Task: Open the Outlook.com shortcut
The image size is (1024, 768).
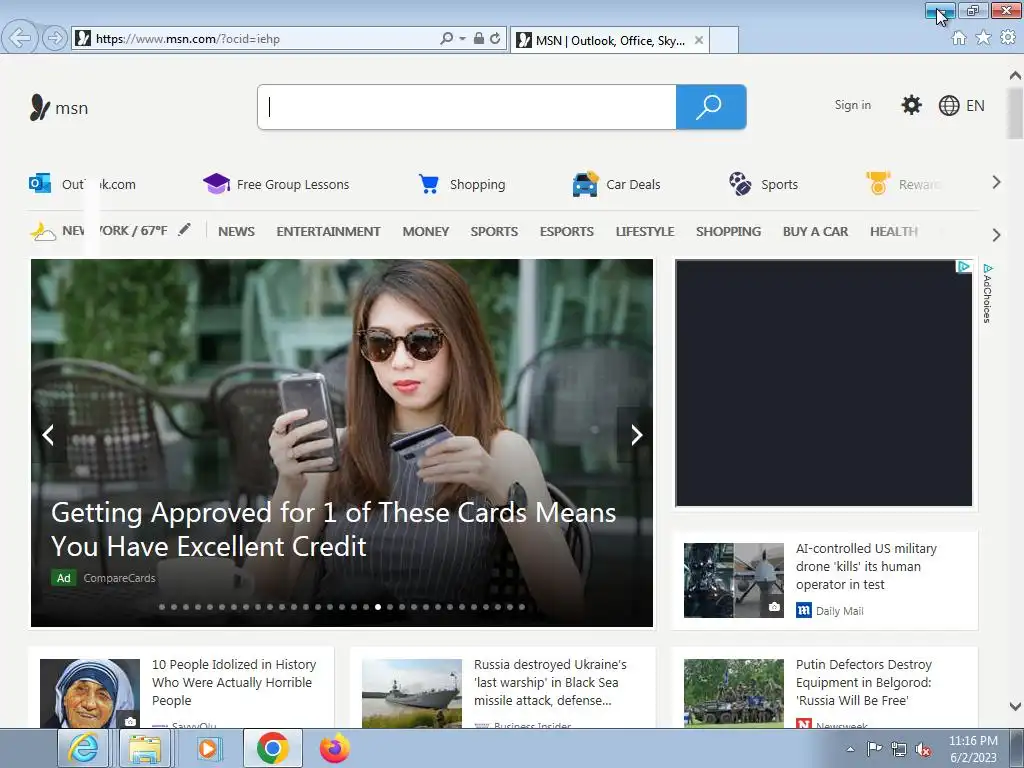Action: click(x=82, y=184)
